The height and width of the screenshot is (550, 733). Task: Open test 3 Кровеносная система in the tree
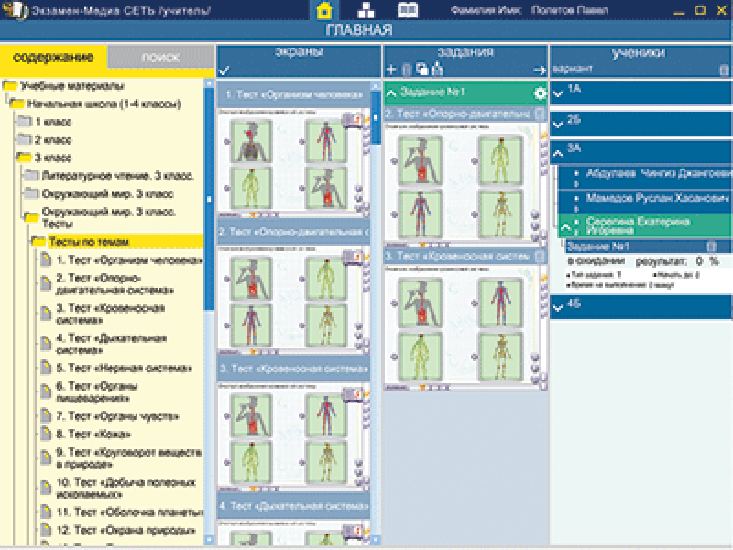coord(110,314)
